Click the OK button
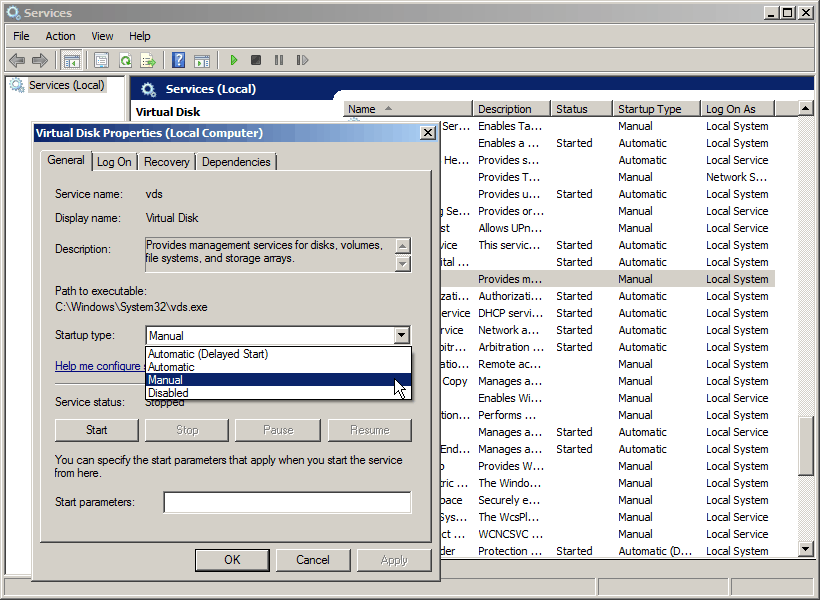Screen dimensions: 820x600 [x=232, y=560]
